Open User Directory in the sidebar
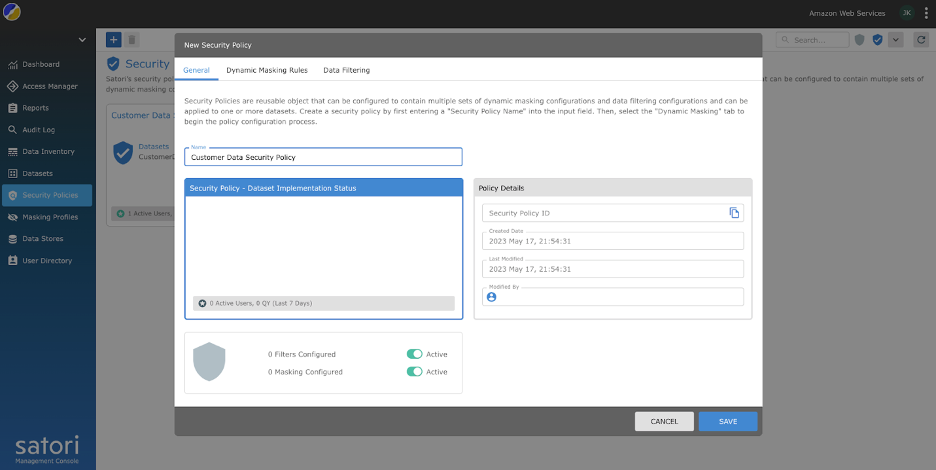This screenshot has width=936, height=470. (46, 260)
